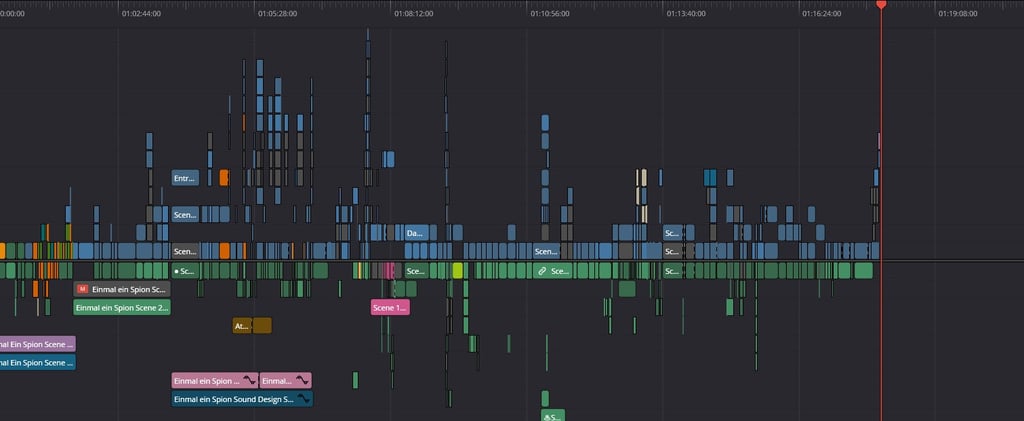This screenshot has width=1024, height=421.
Task: Select the teal Ein Spion Scene clip
Action: click(x=38, y=362)
